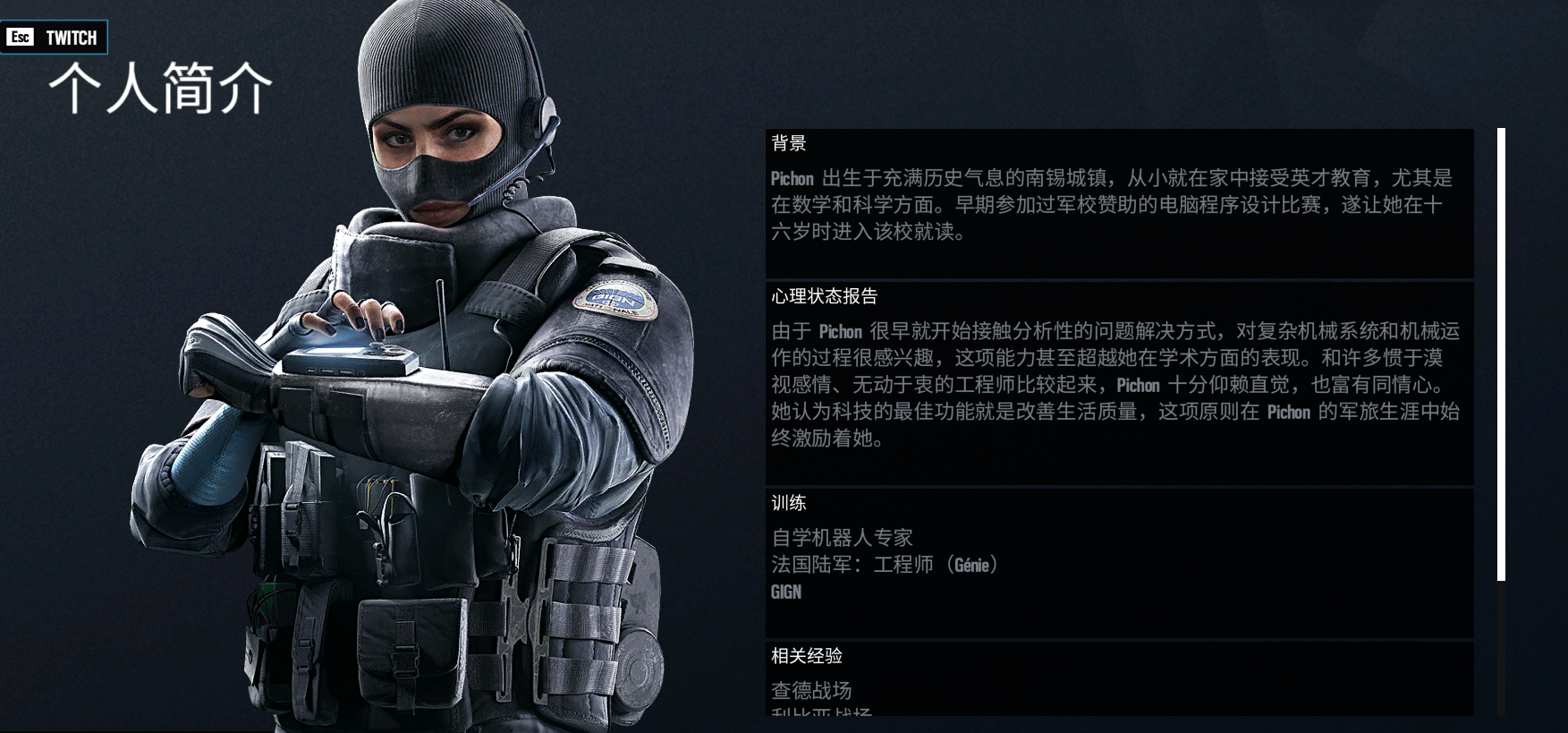This screenshot has height=733, width=1568.
Task: Select the 个人简介 page title
Action: 161,89
